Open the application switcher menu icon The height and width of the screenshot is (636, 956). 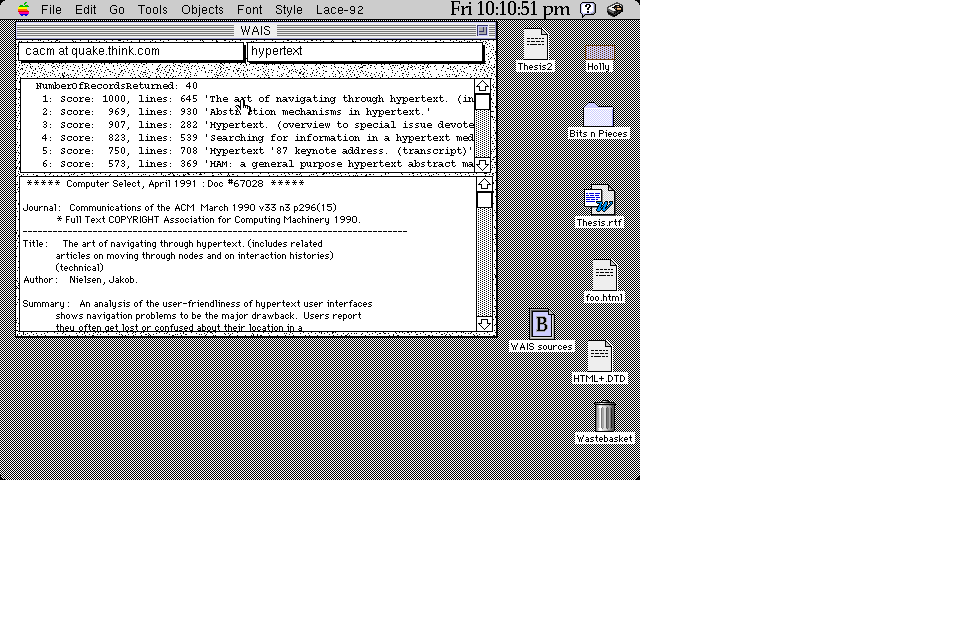click(x=616, y=10)
